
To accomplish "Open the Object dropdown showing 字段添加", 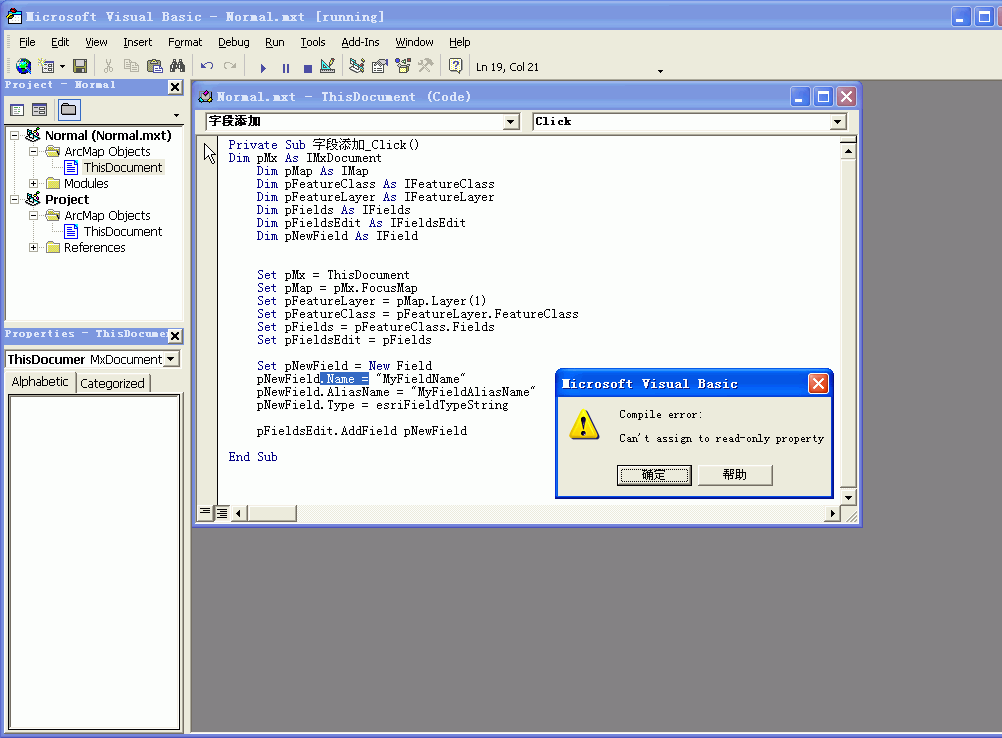I will (511, 121).
